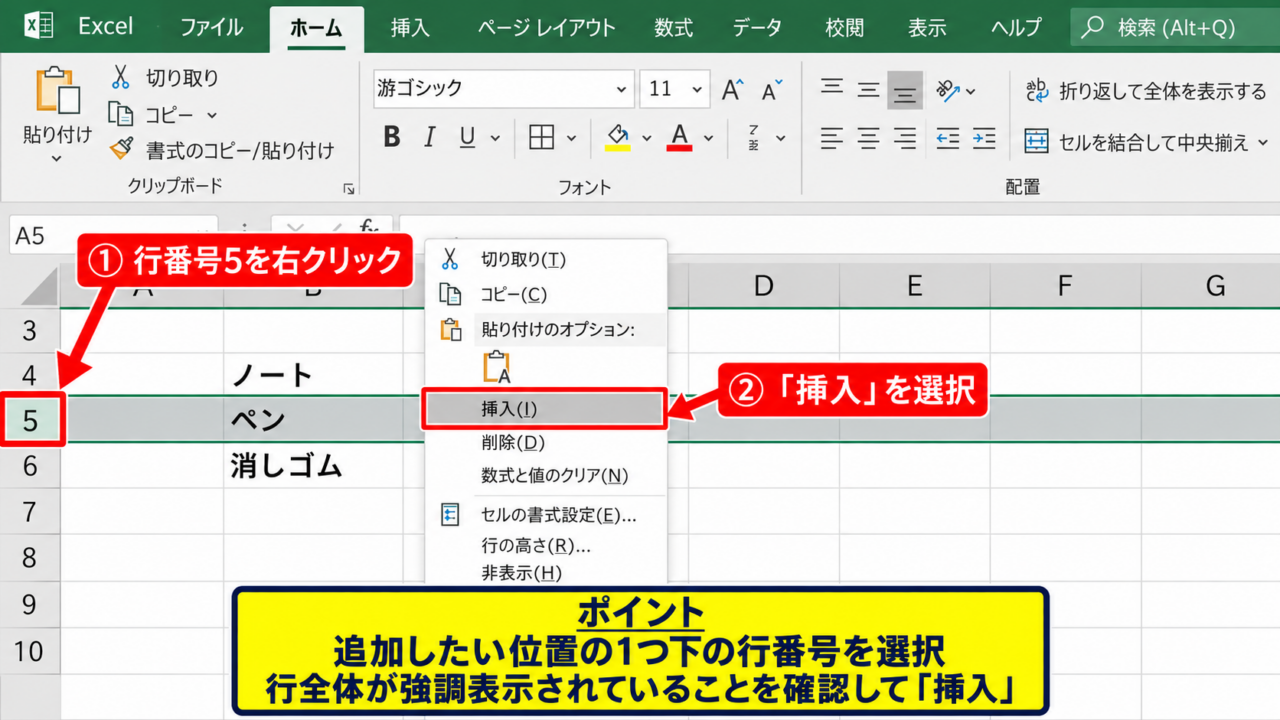
Task: Center text horizontally
Action: click(868, 138)
